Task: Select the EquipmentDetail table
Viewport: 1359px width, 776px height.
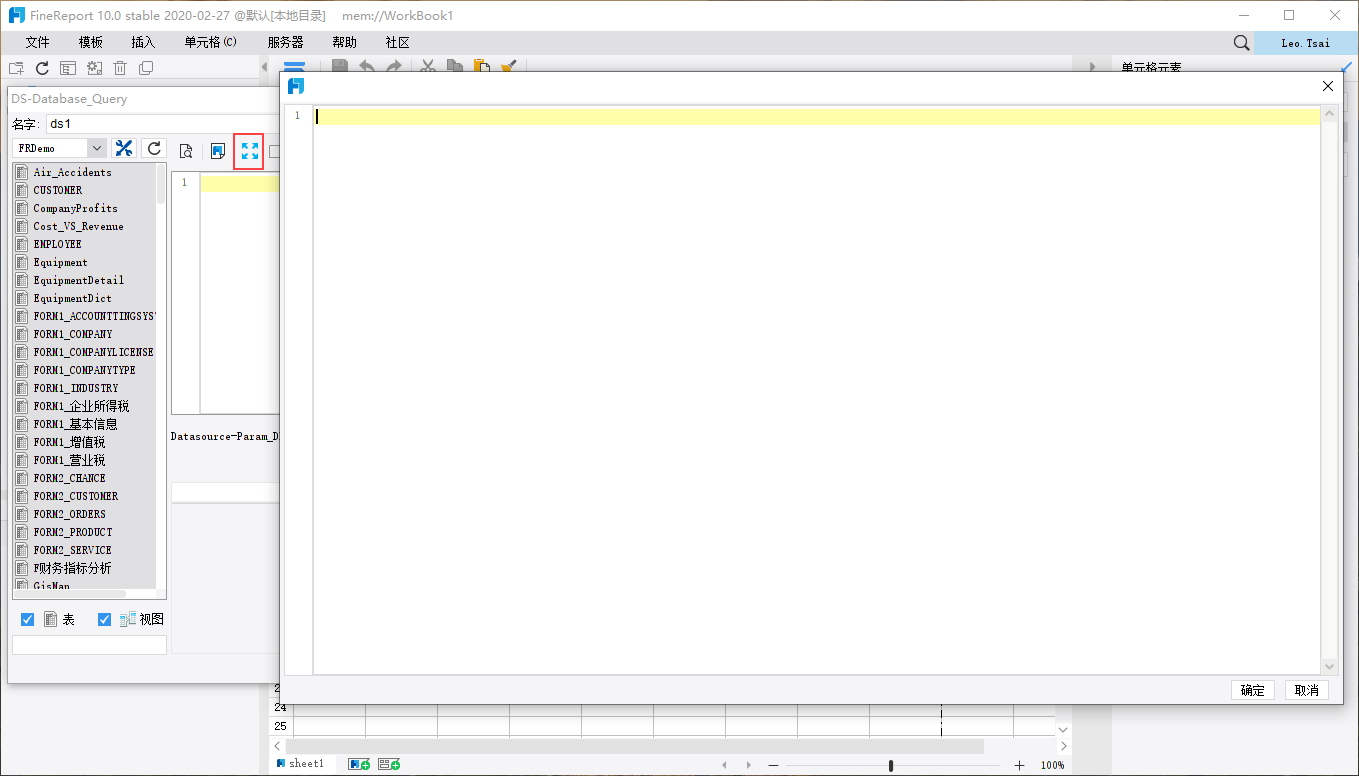Action: point(86,280)
